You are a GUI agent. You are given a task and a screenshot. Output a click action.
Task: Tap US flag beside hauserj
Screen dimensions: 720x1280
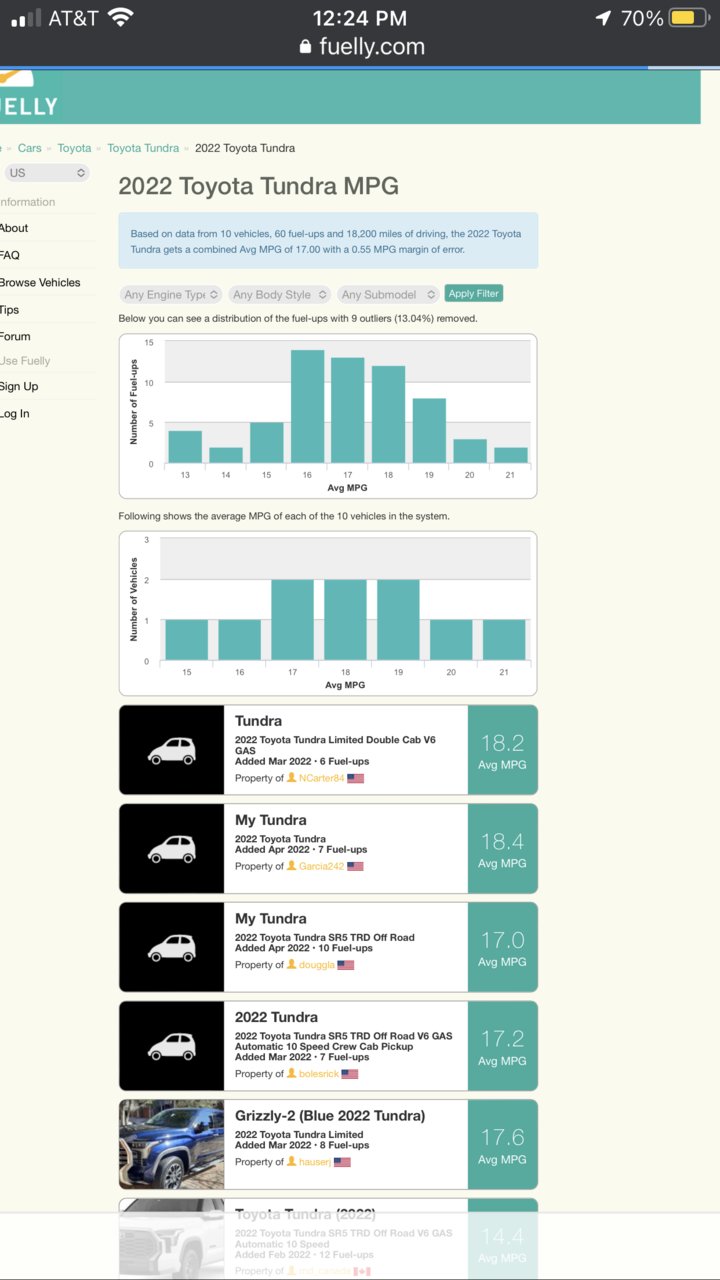coord(342,1162)
